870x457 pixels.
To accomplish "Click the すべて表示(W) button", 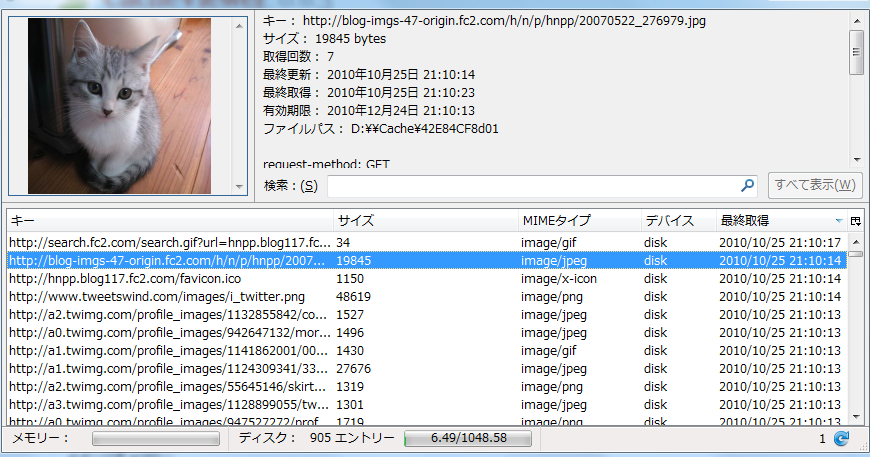I will (x=815, y=185).
